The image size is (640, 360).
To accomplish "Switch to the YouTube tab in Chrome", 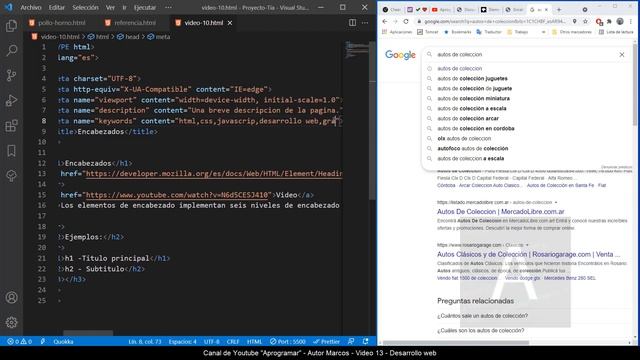I will 441,9.
